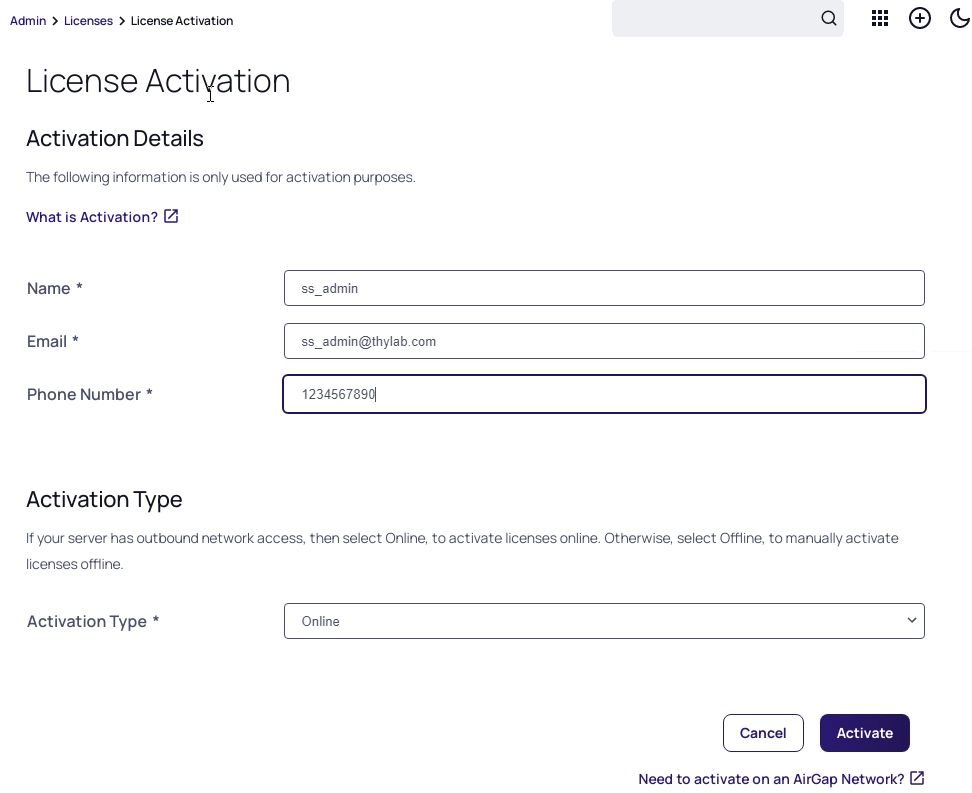Click external link icon beside AirGap Network
Viewport: 972px width, 793px height.
click(917, 778)
